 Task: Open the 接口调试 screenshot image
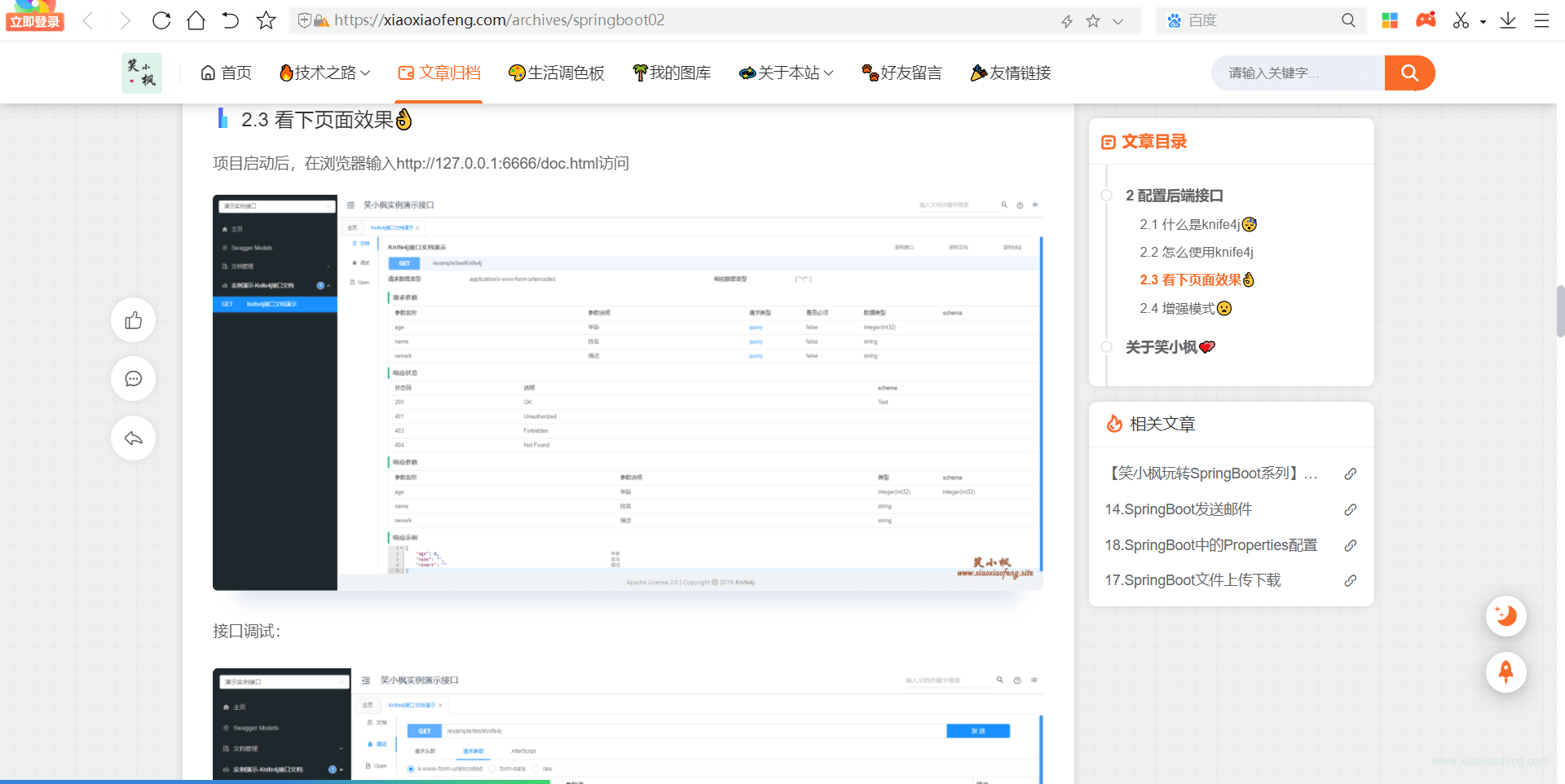628,725
